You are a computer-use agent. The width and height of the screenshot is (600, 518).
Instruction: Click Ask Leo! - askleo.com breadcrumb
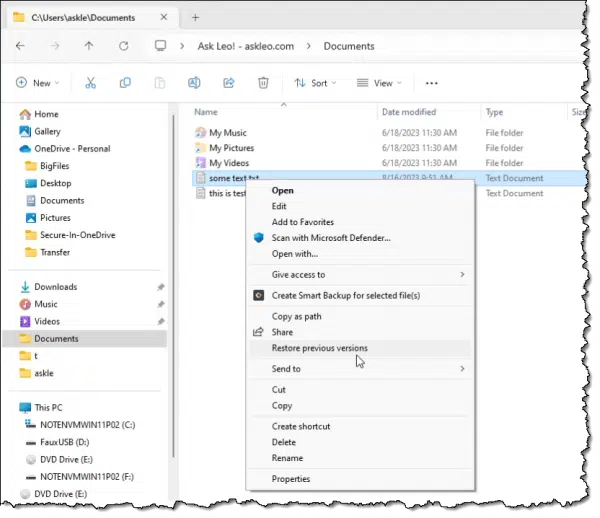[x=246, y=46]
